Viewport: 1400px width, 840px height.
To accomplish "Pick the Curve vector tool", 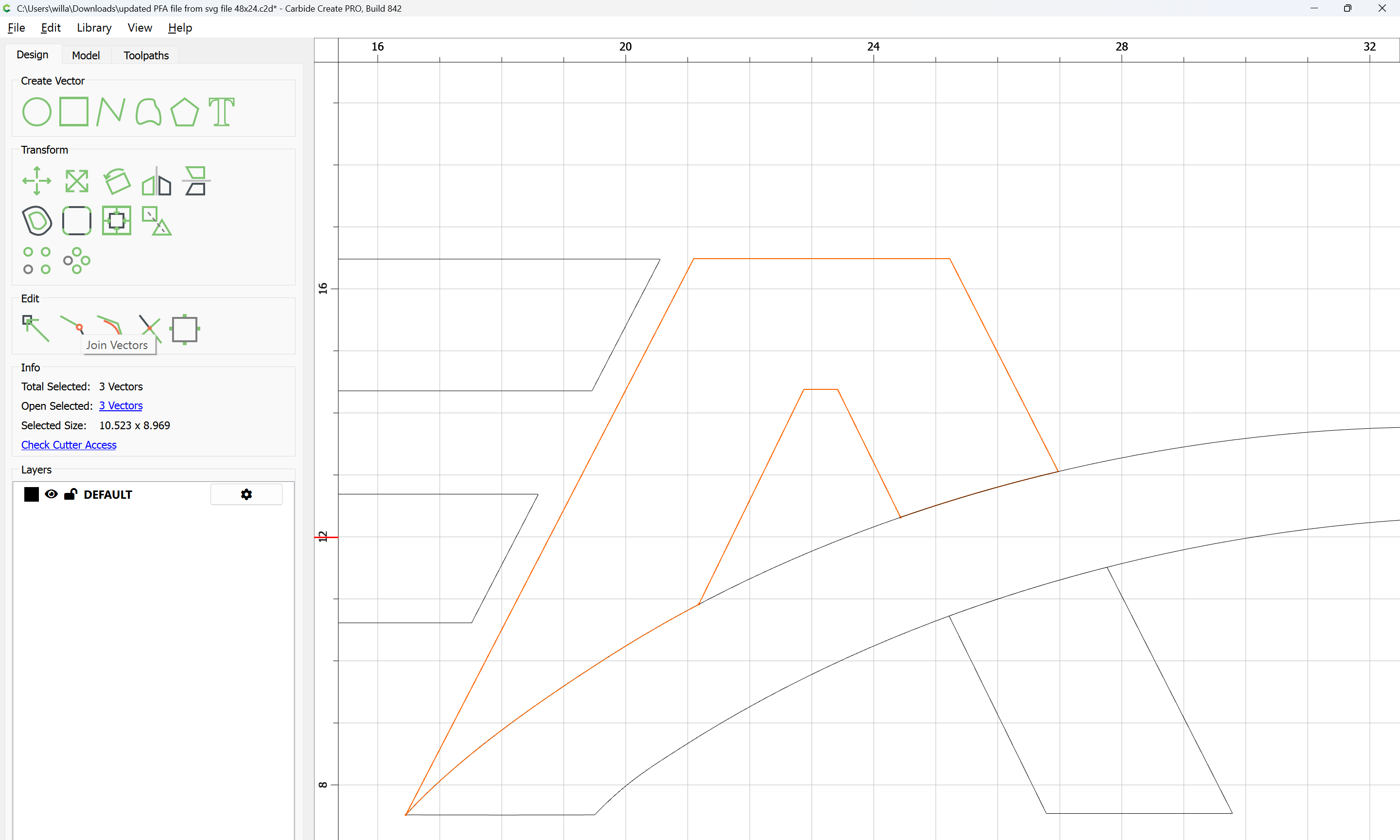I will (x=148, y=111).
